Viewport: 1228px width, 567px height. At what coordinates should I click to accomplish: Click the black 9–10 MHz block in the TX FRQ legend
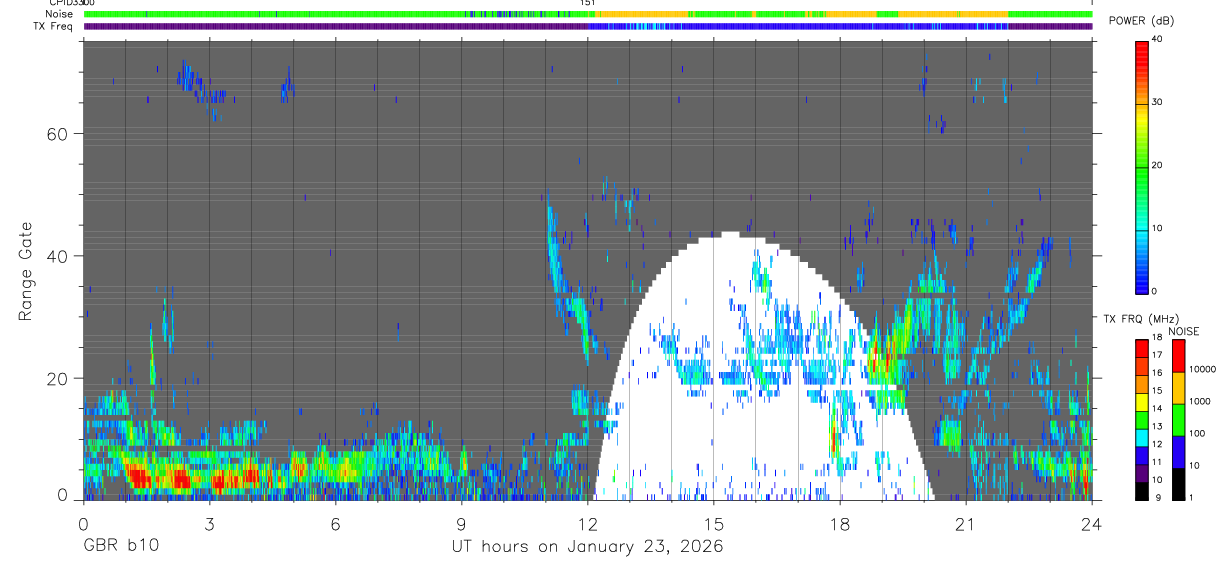tap(1142, 492)
